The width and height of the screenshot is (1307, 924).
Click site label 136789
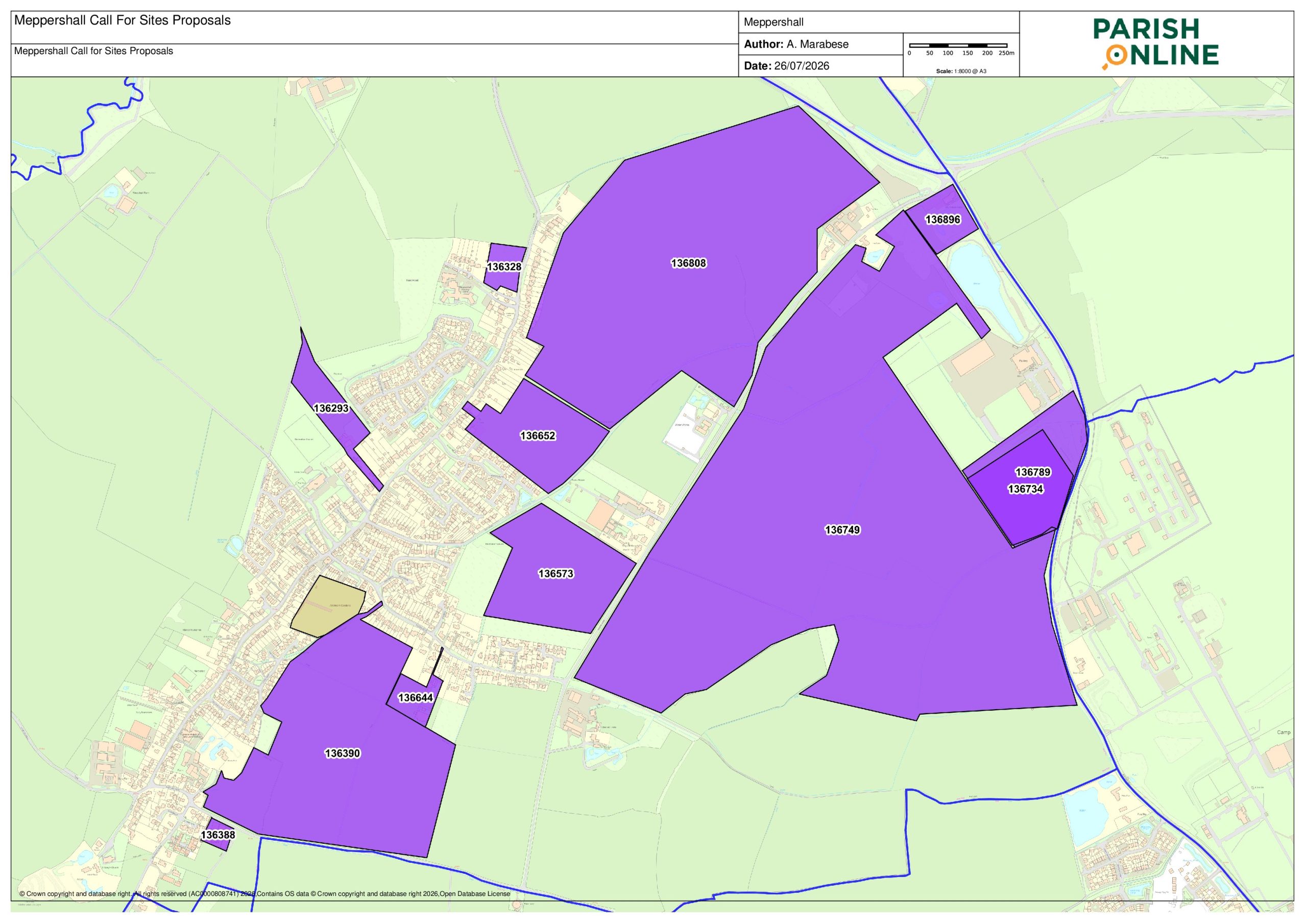point(1033,472)
